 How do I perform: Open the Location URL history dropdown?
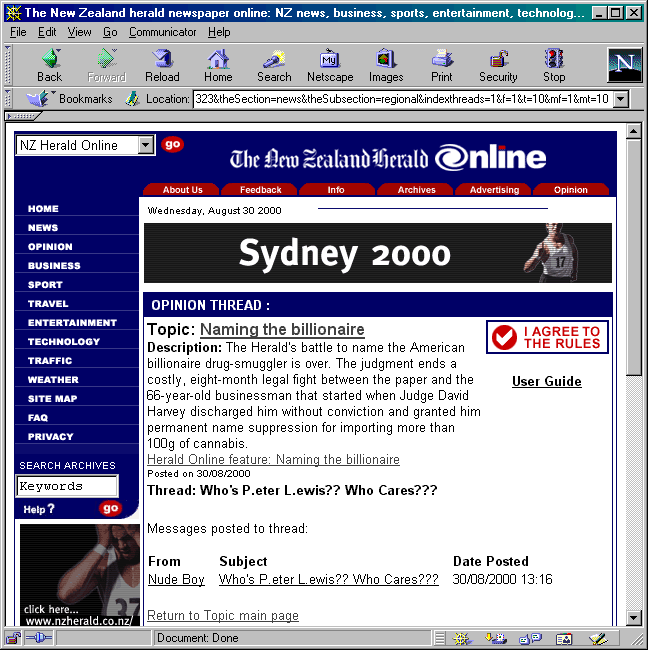(x=620, y=99)
